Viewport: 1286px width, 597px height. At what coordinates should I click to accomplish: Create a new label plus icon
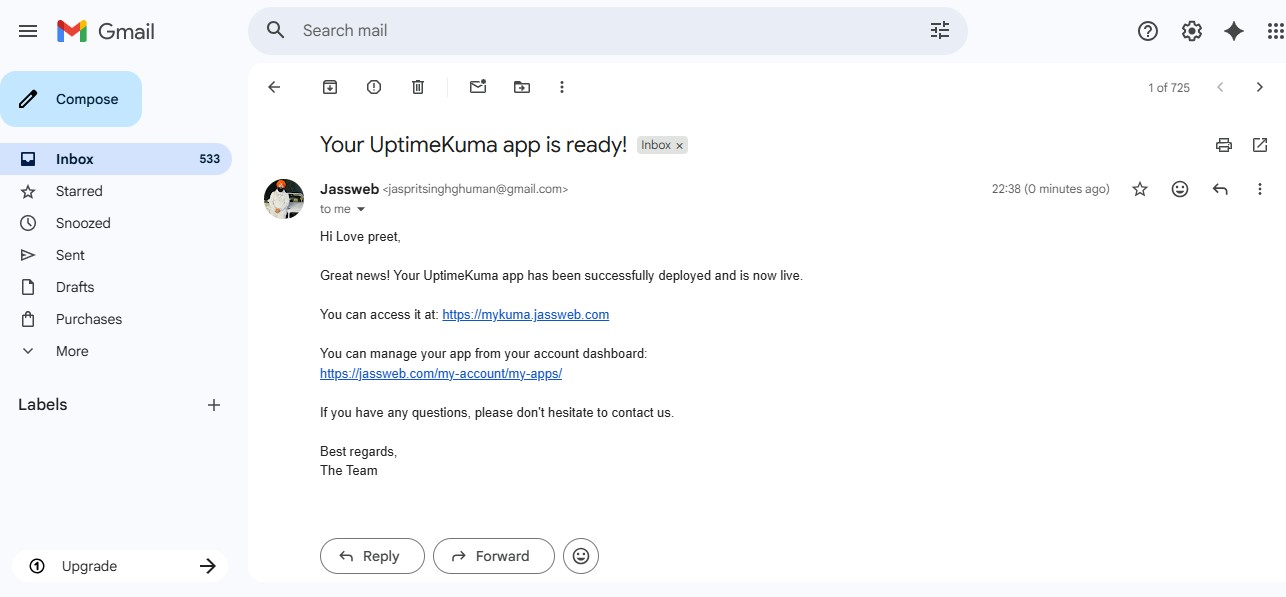[x=214, y=405]
